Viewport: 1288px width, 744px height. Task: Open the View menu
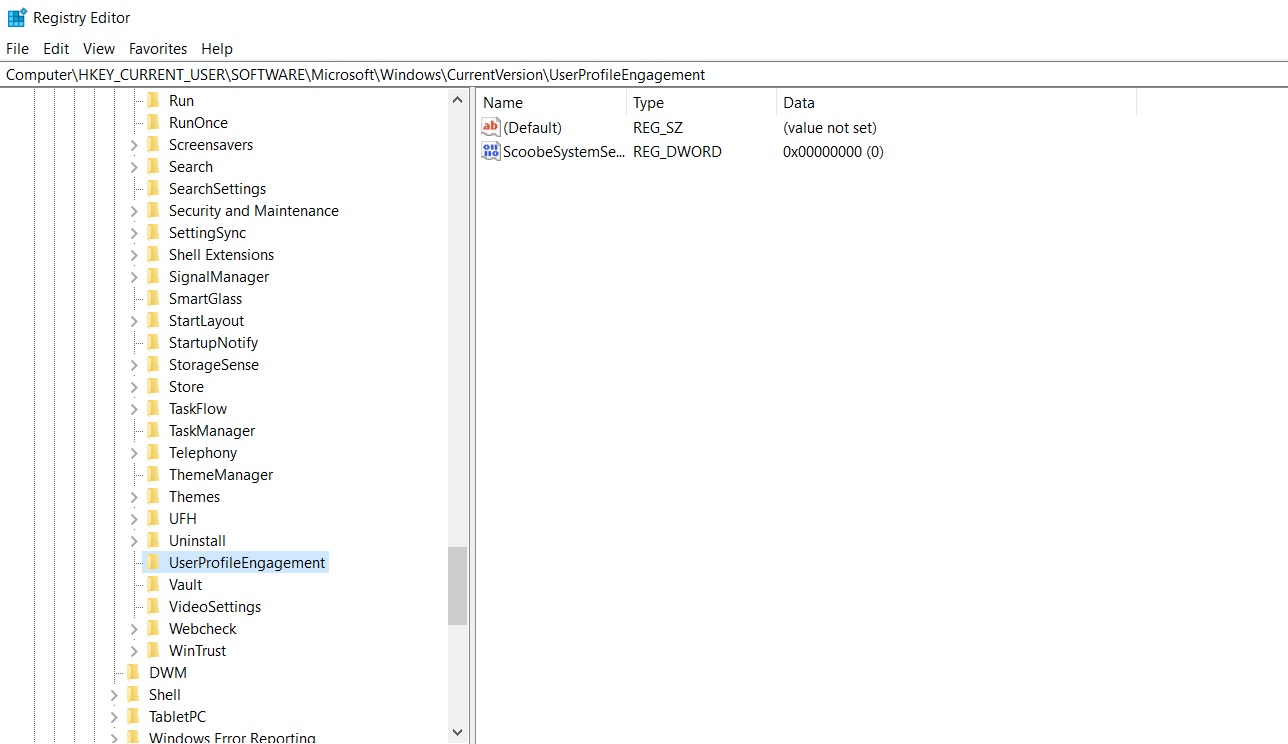(99, 48)
